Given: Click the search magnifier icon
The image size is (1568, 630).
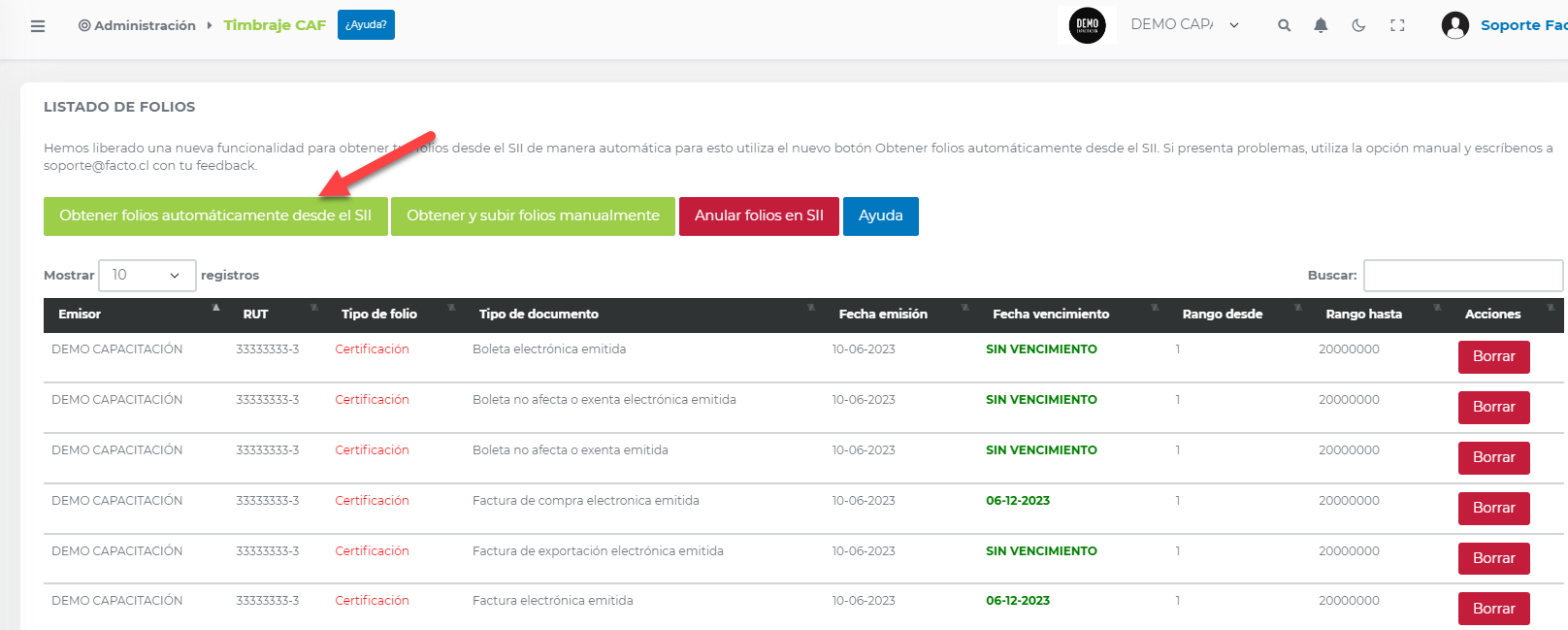Looking at the screenshot, I should [1284, 26].
